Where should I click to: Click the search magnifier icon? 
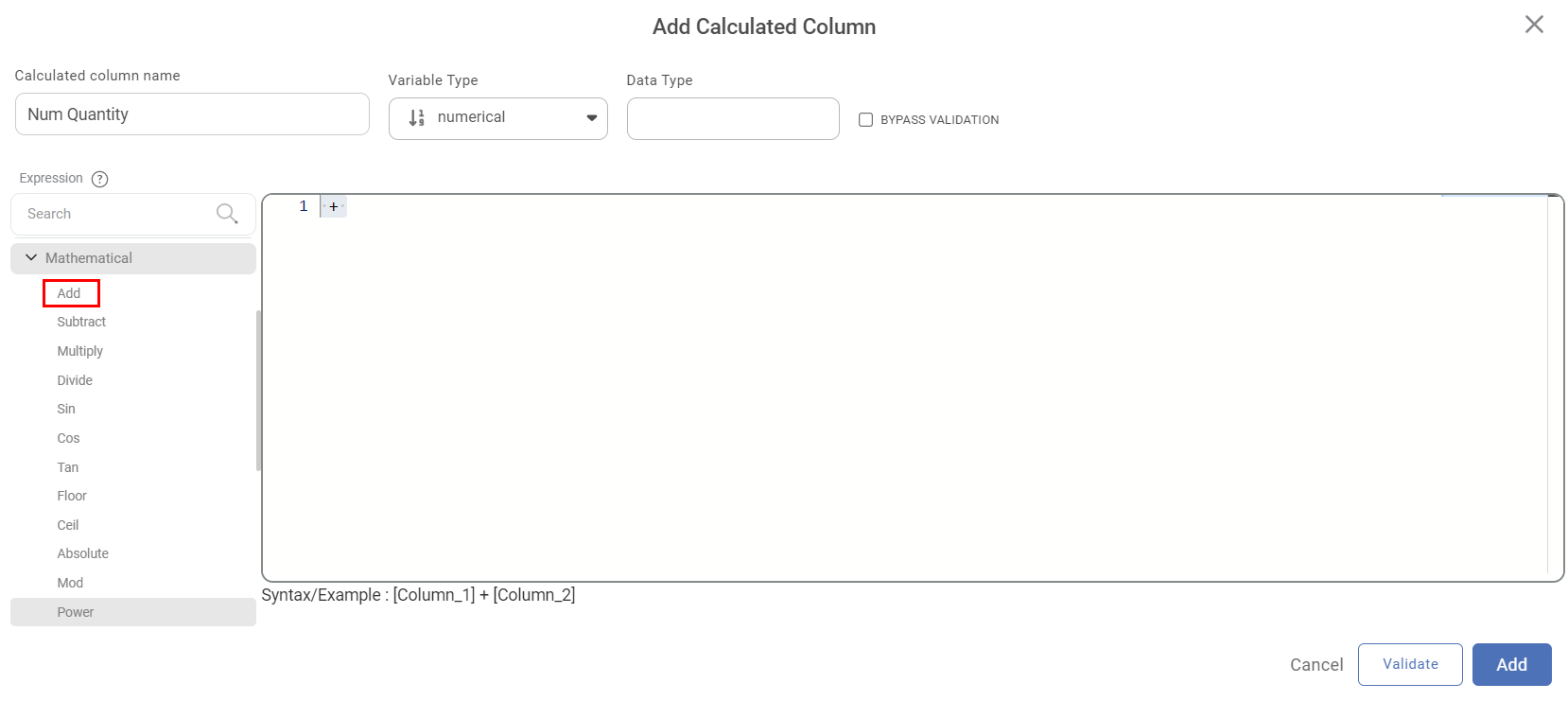coord(227,214)
